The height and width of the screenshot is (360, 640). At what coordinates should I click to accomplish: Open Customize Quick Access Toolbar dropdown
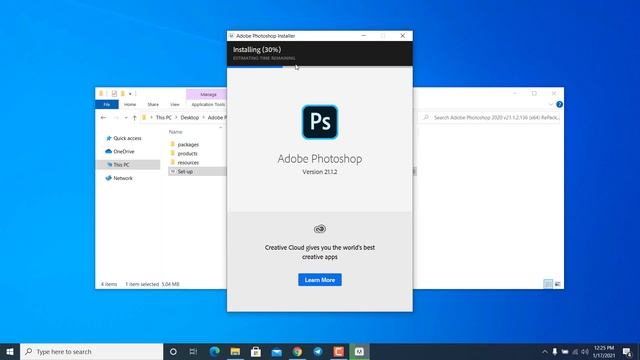(x=130, y=94)
